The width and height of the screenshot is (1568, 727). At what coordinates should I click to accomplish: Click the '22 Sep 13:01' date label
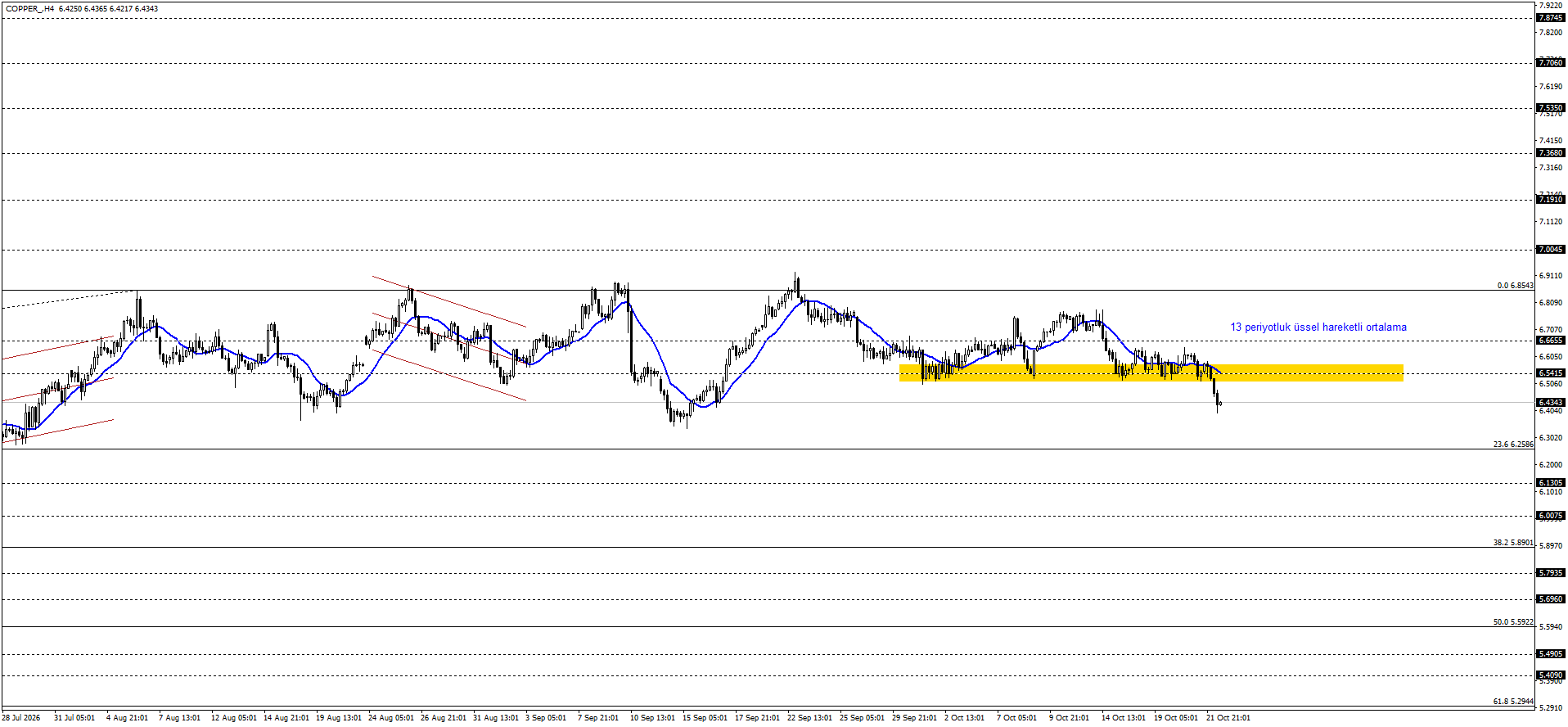click(810, 718)
